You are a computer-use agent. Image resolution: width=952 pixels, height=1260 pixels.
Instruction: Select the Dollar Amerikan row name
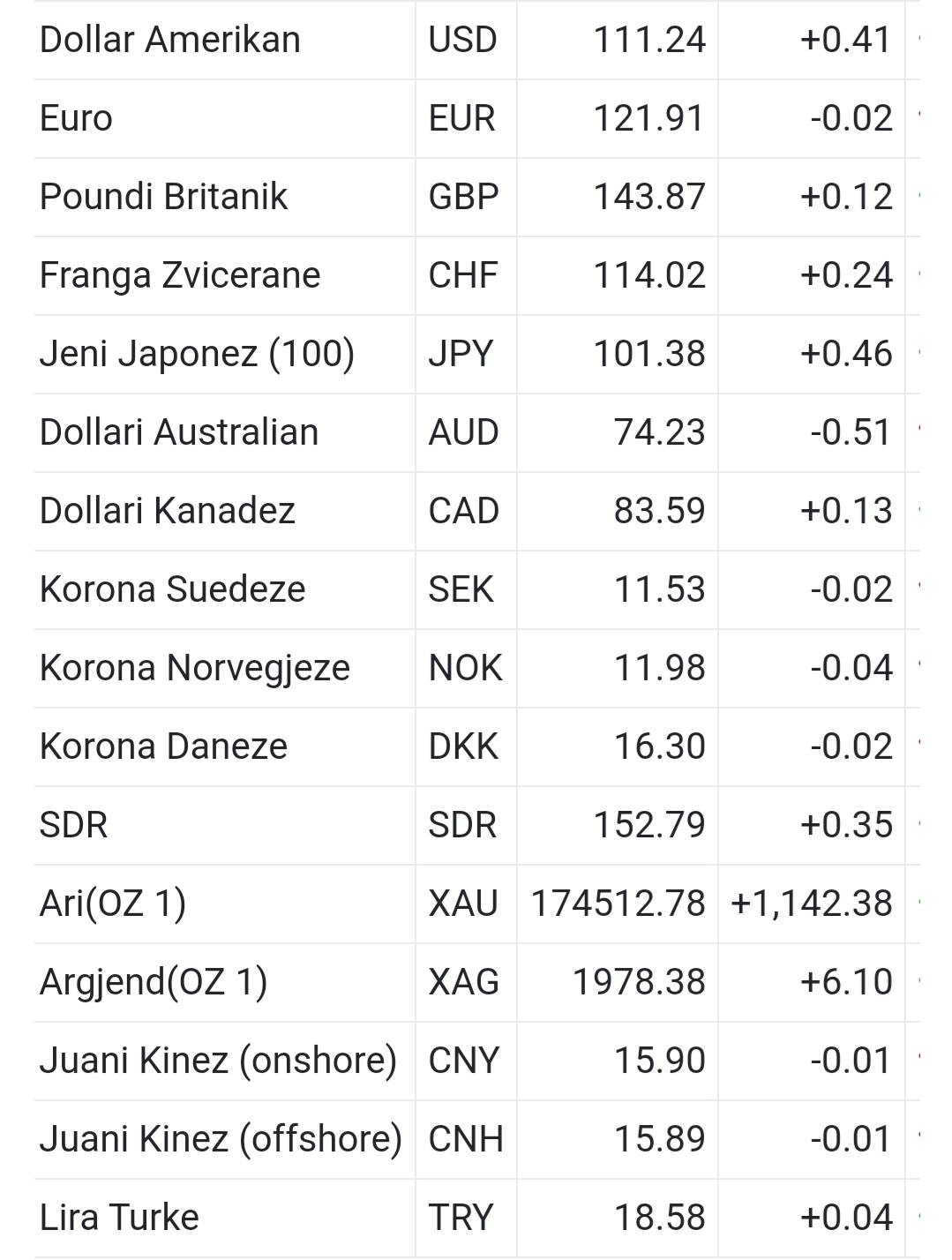pyautogui.click(x=170, y=40)
